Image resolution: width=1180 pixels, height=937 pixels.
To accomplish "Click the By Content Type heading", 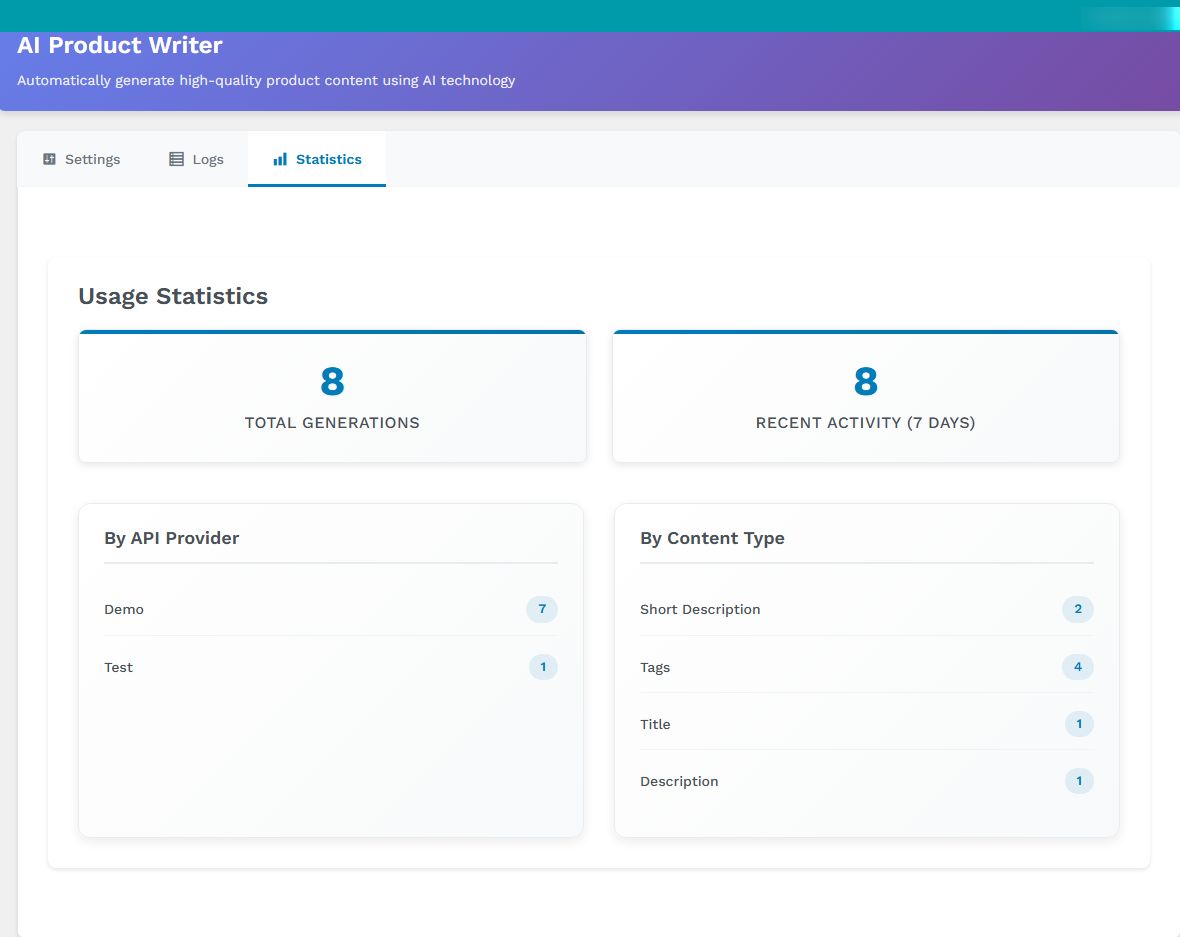I will pos(712,538).
